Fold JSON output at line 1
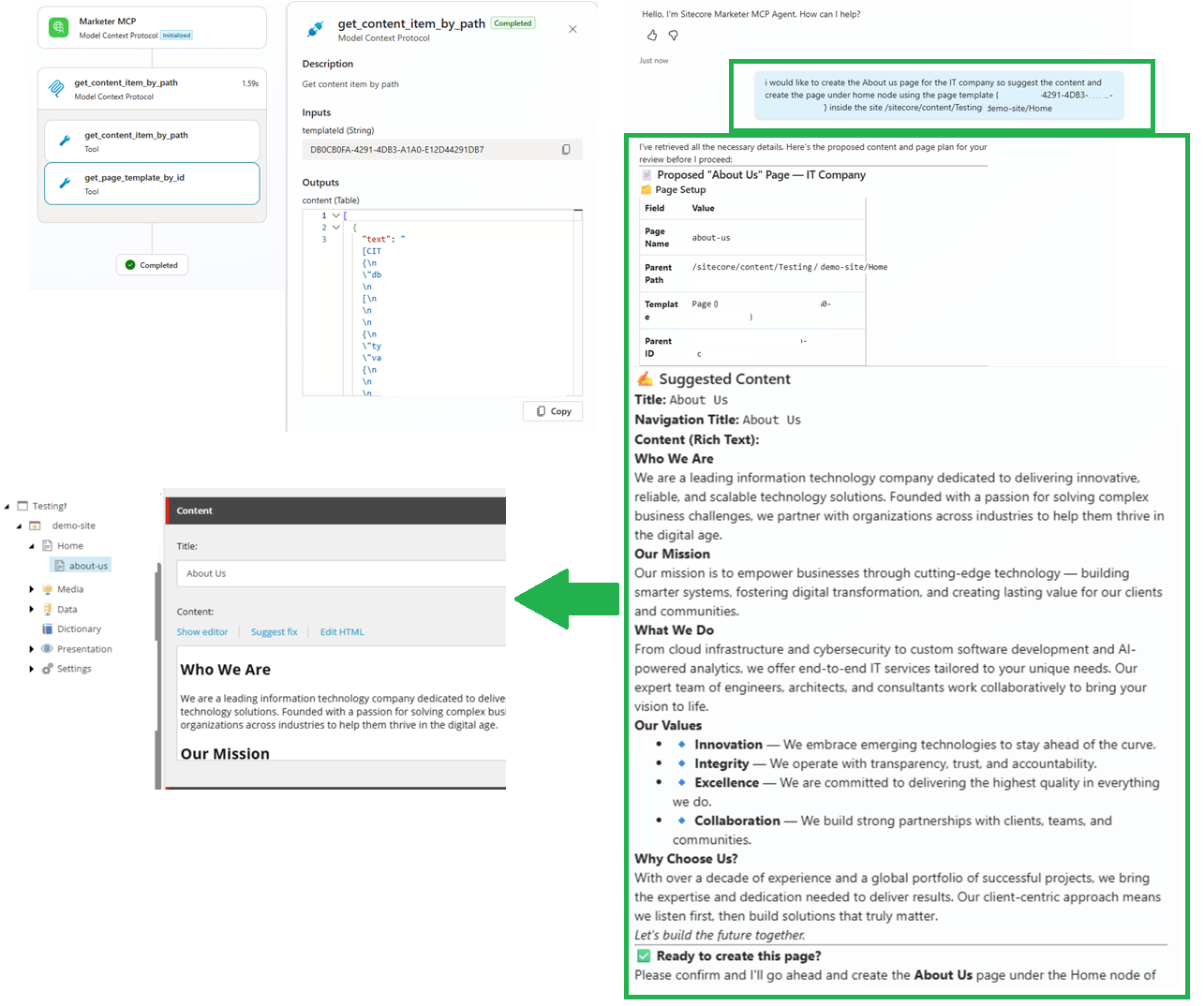Screen dimensions: 1204x1006 pos(336,215)
